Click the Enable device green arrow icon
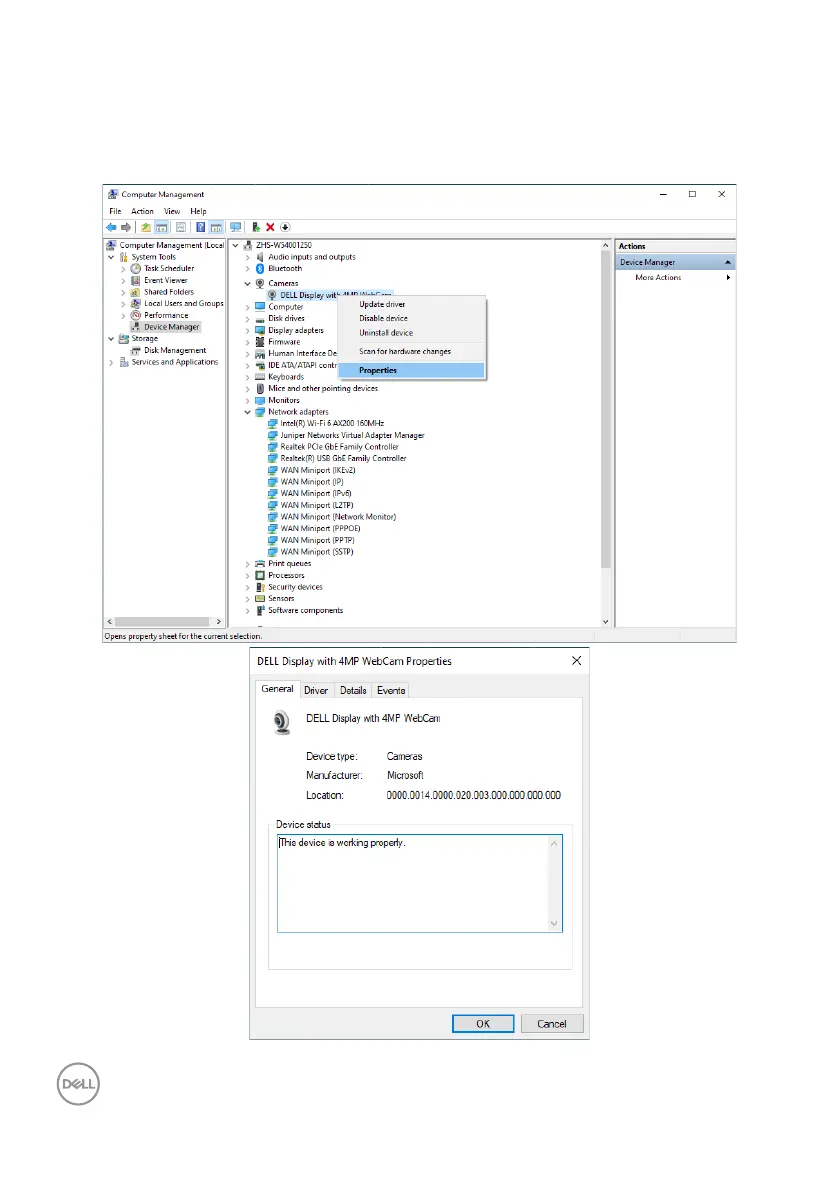The width and height of the screenshot is (840, 1192). pyautogui.click(x=256, y=227)
